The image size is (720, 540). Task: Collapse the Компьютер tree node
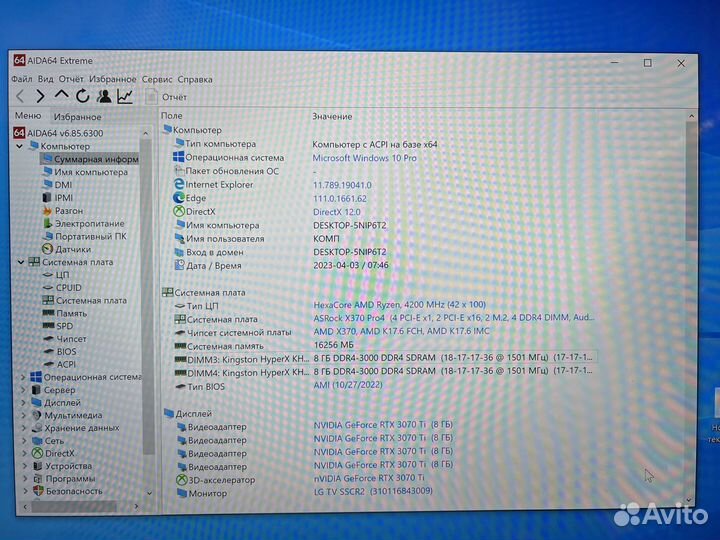[x=20, y=146]
